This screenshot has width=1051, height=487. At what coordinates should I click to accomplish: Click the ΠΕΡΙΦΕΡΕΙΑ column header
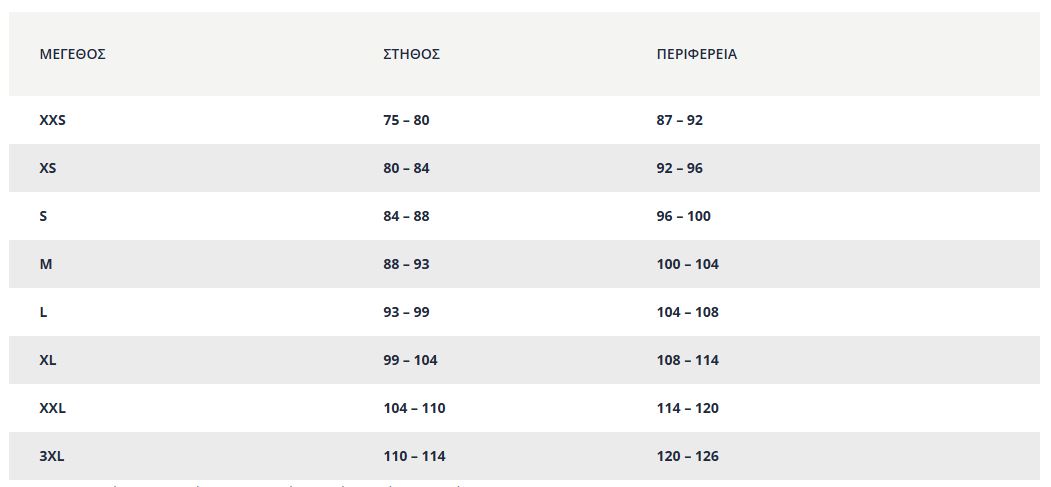pyautogui.click(x=696, y=54)
